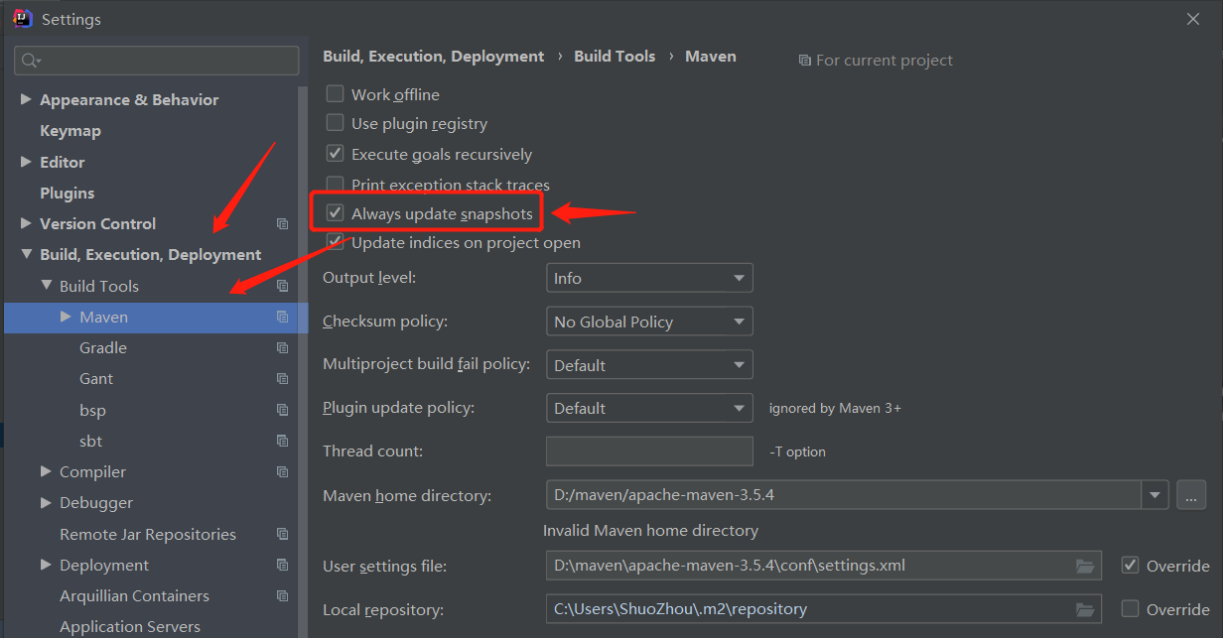The height and width of the screenshot is (638, 1224).
Task: Open the Plugin update policy dropdown
Action: pyautogui.click(x=649, y=408)
